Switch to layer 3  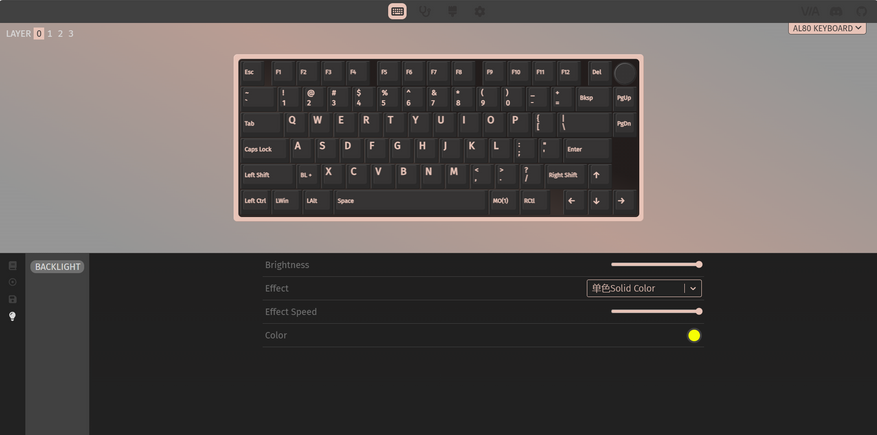coord(70,34)
